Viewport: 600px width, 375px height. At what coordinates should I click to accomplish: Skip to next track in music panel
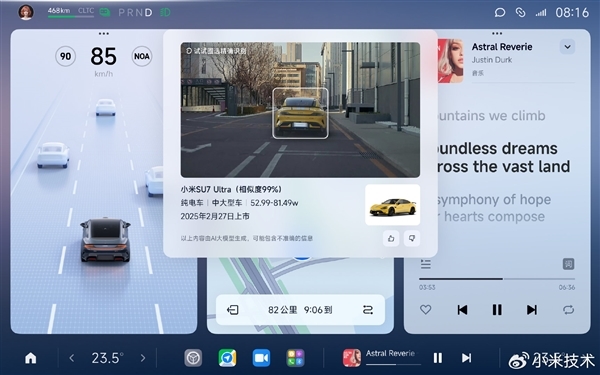[x=532, y=310]
